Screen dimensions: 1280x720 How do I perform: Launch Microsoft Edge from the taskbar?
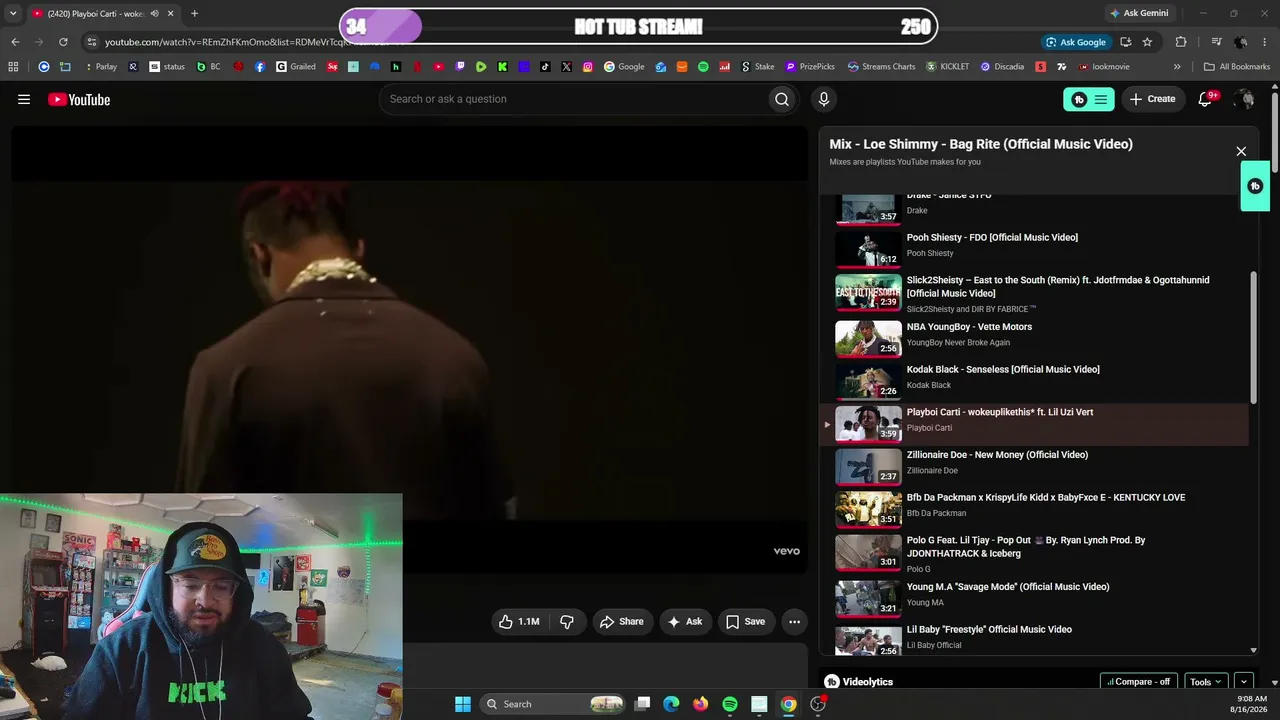671,704
